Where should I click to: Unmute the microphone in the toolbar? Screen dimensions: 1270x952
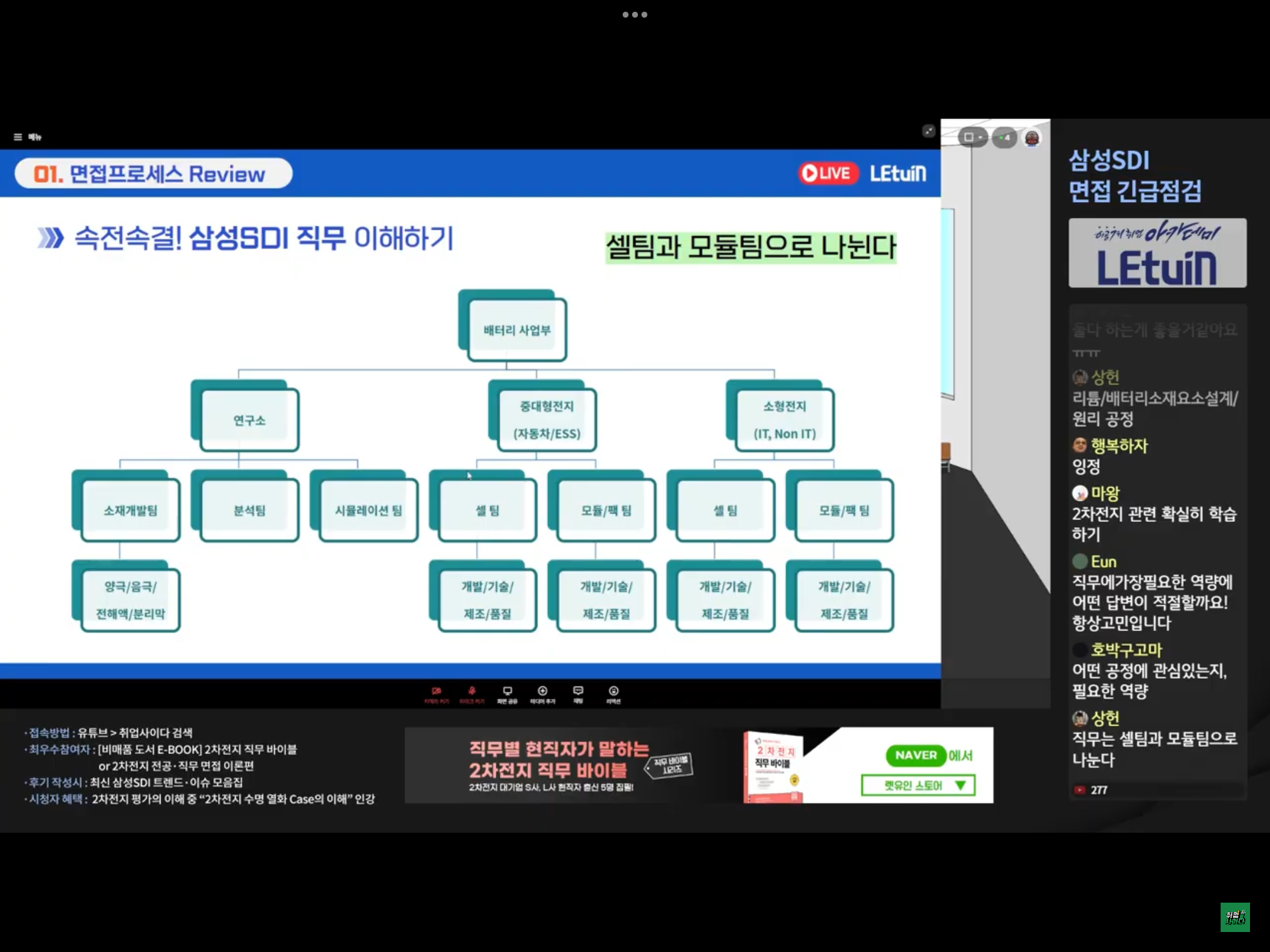pyautogui.click(x=472, y=694)
